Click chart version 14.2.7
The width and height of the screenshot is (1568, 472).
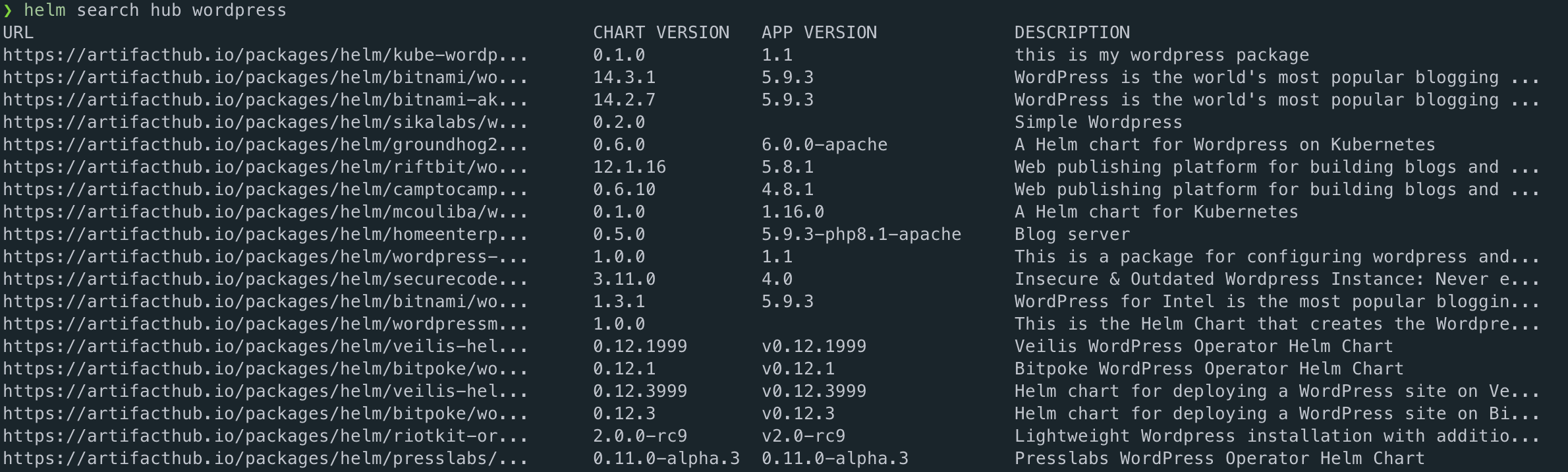pos(625,100)
